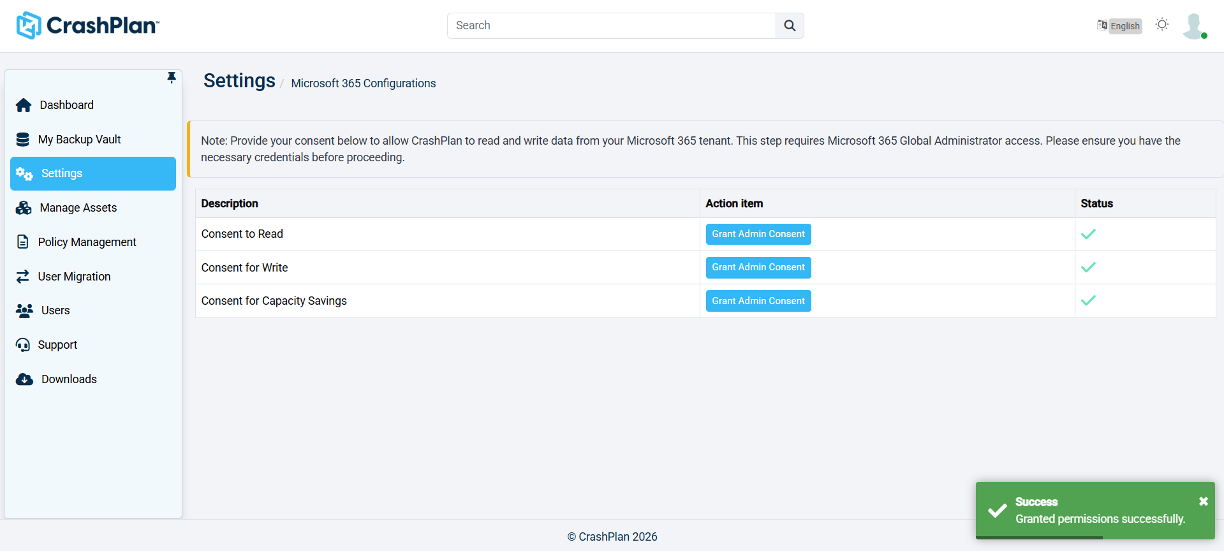Screen dimensions: 1224x552
Task: Click the Success toast checkmark icon
Action: click(997, 510)
